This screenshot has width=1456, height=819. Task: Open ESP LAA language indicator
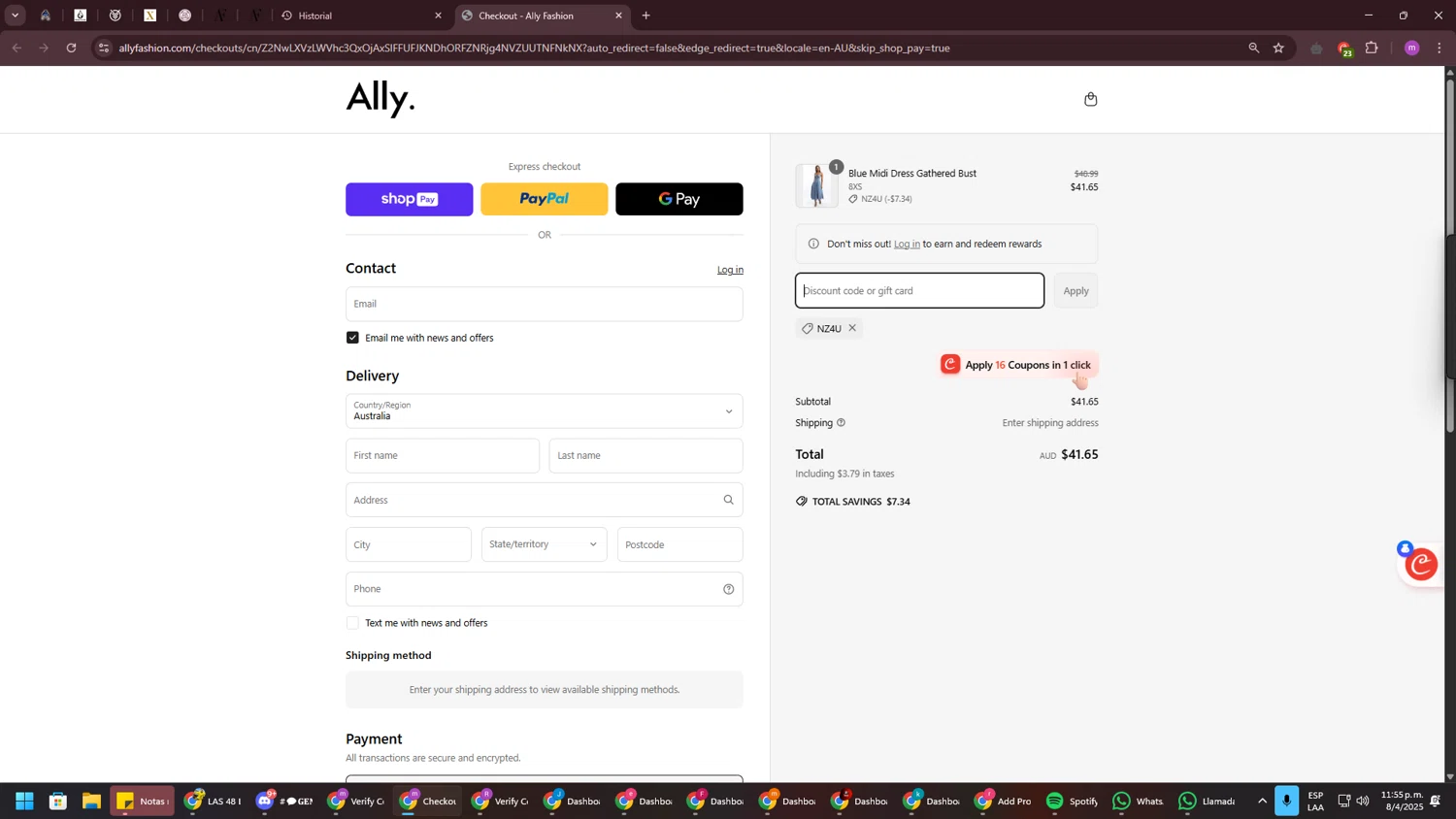pyautogui.click(x=1315, y=802)
